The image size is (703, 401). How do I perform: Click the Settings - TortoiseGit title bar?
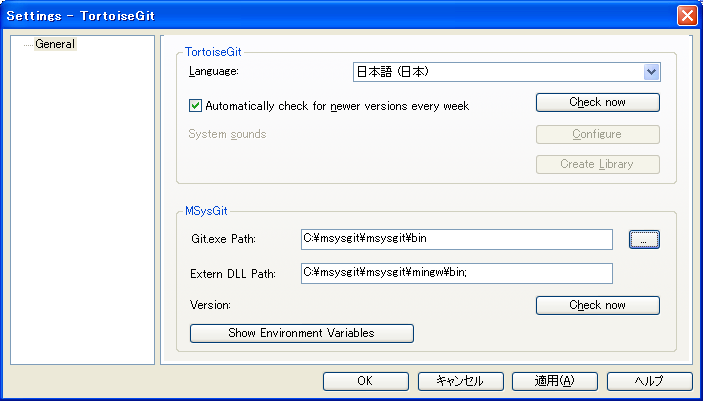300,16
